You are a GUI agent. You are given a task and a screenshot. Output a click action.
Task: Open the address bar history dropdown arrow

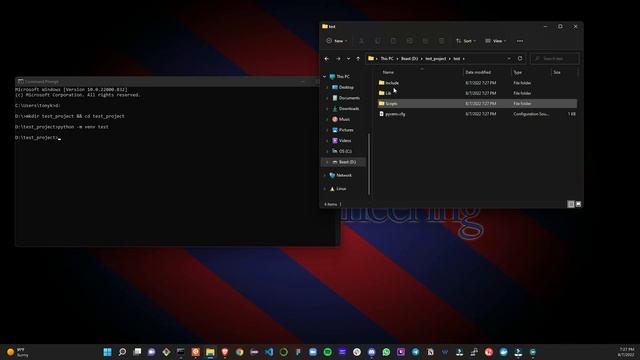point(509,59)
